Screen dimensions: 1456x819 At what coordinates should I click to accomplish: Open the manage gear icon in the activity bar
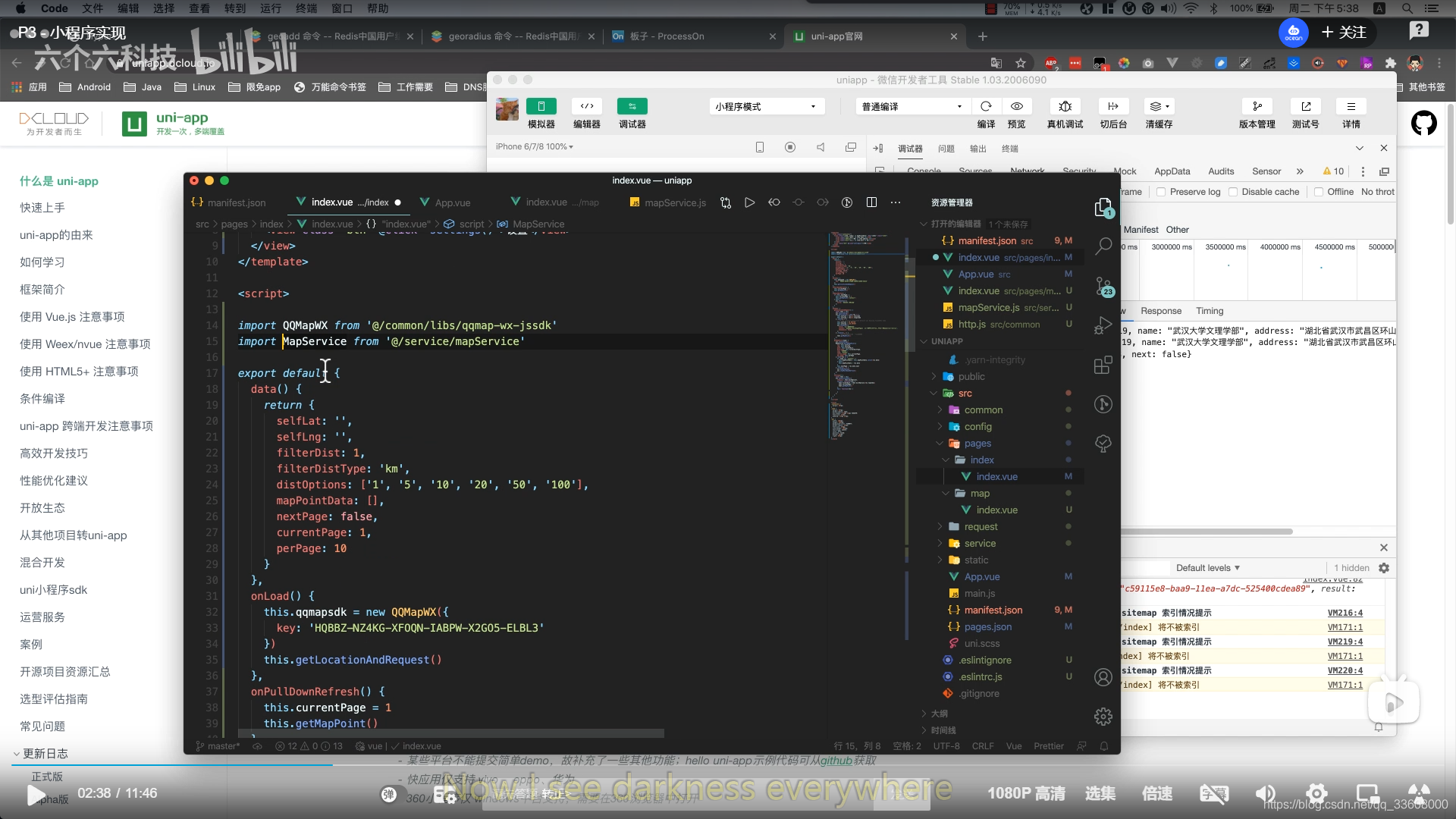point(1103,717)
